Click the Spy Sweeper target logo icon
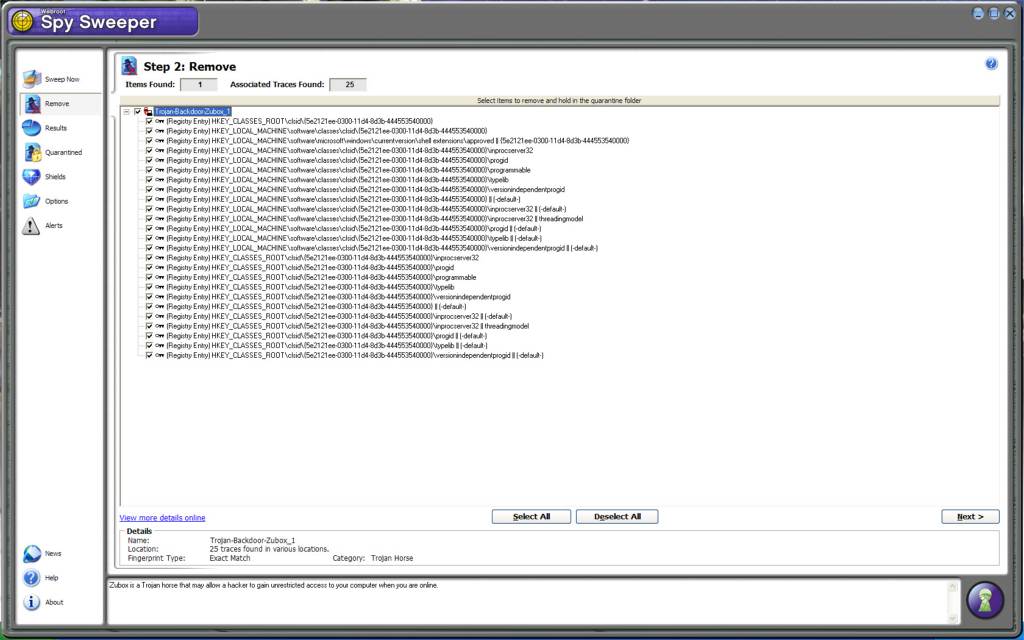The height and width of the screenshot is (640, 1024). click(x=22, y=21)
